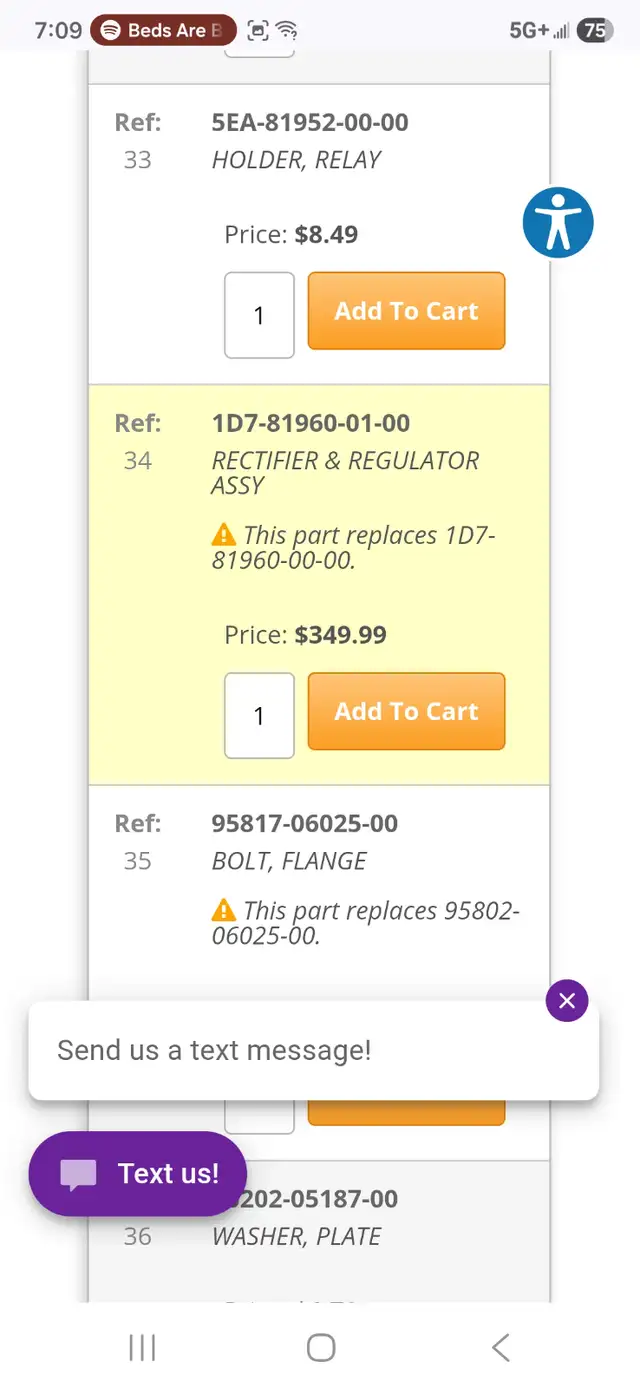Image resolution: width=640 pixels, height=1388 pixels.
Task: Open the recent apps switcher
Action: pos(142,1347)
